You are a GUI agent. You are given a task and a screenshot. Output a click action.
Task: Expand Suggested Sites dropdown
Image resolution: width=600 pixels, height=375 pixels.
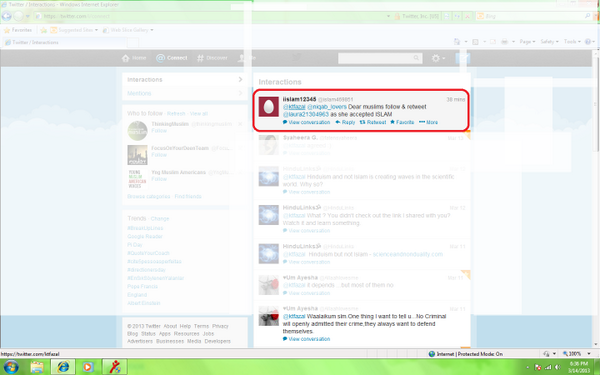[96, 30]
